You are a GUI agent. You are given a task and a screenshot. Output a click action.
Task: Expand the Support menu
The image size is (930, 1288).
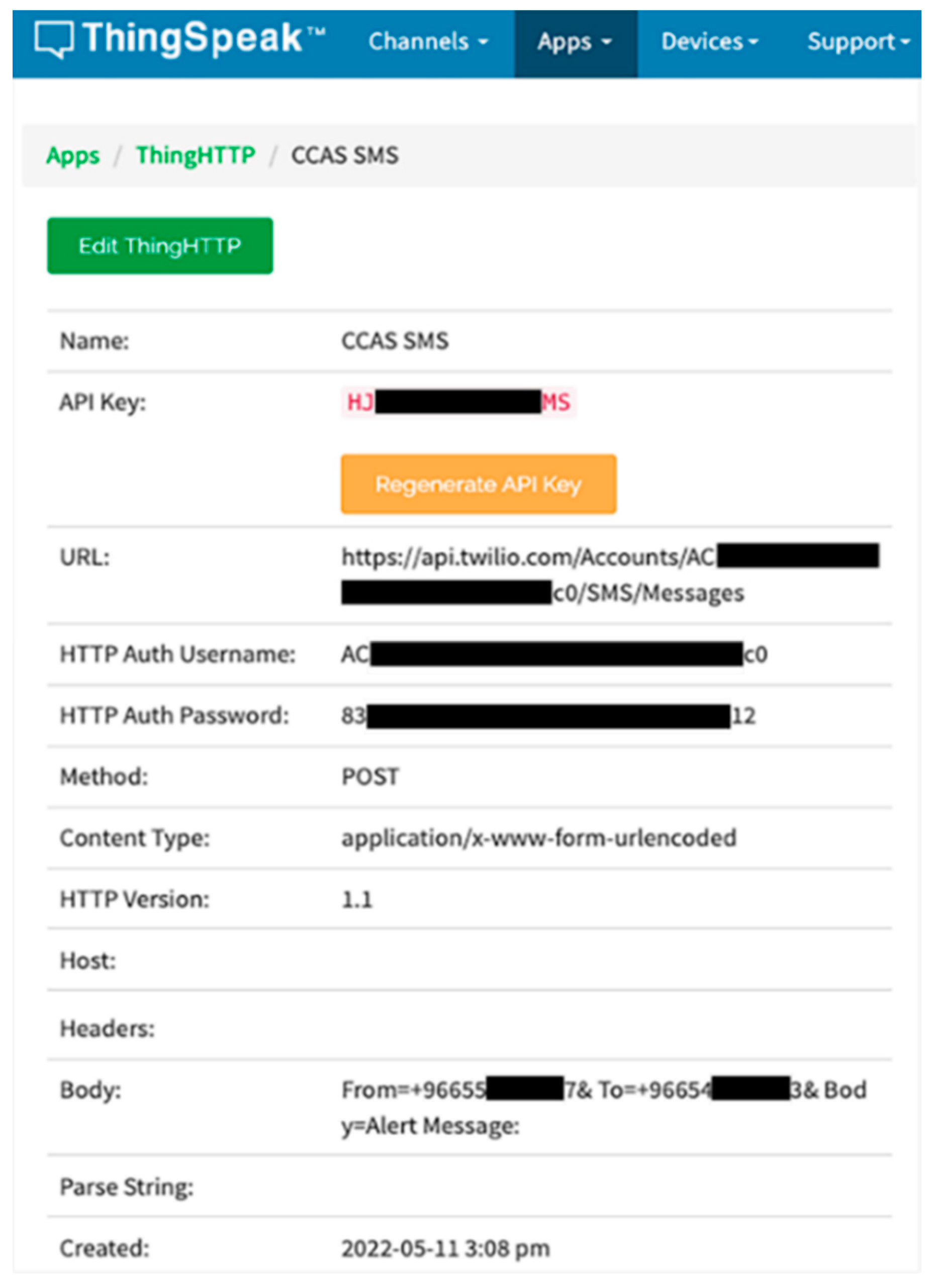[857, 41]
